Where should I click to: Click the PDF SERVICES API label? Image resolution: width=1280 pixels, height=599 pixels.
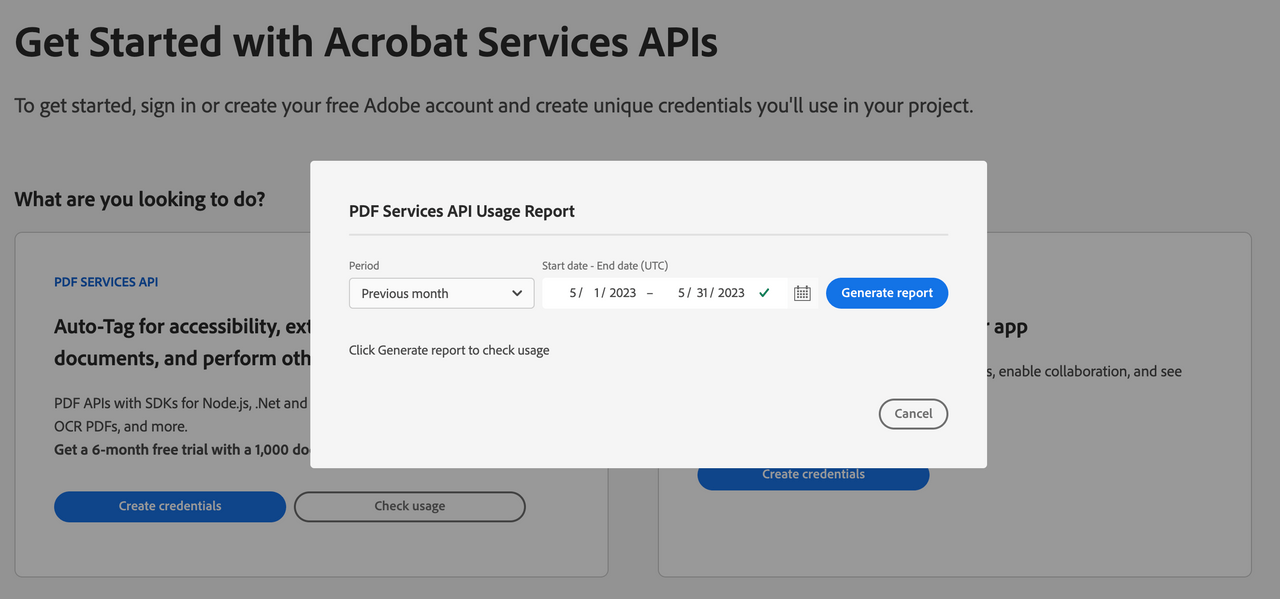click(x=106, y=282)
